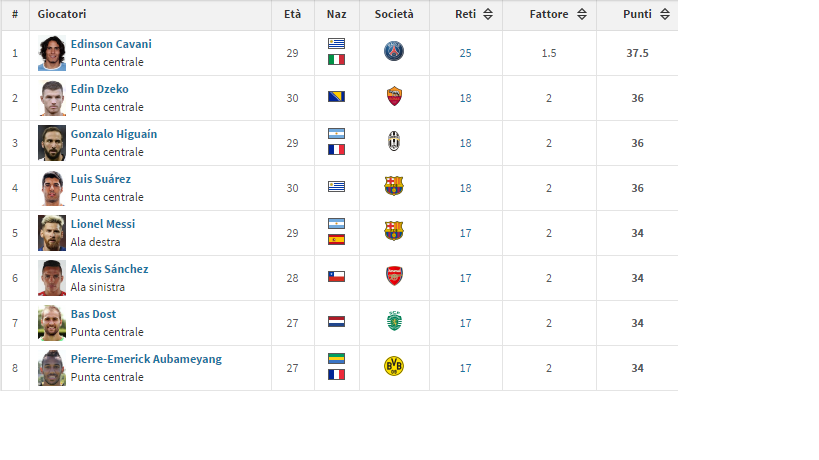Open Bas Dost's player photo thumbnail

tap(52, 323)
